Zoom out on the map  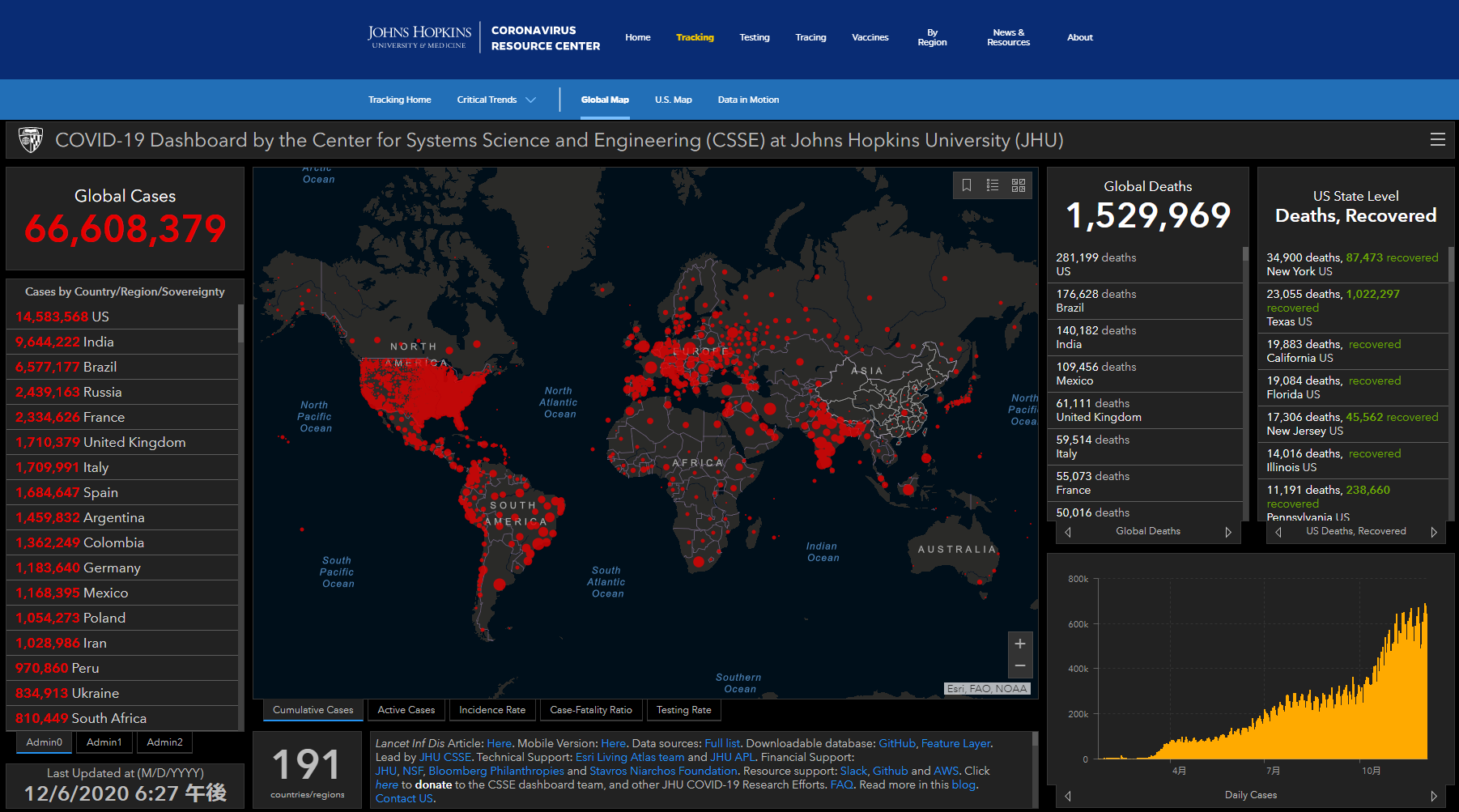pyautogui.click(x=1020, y=666)
